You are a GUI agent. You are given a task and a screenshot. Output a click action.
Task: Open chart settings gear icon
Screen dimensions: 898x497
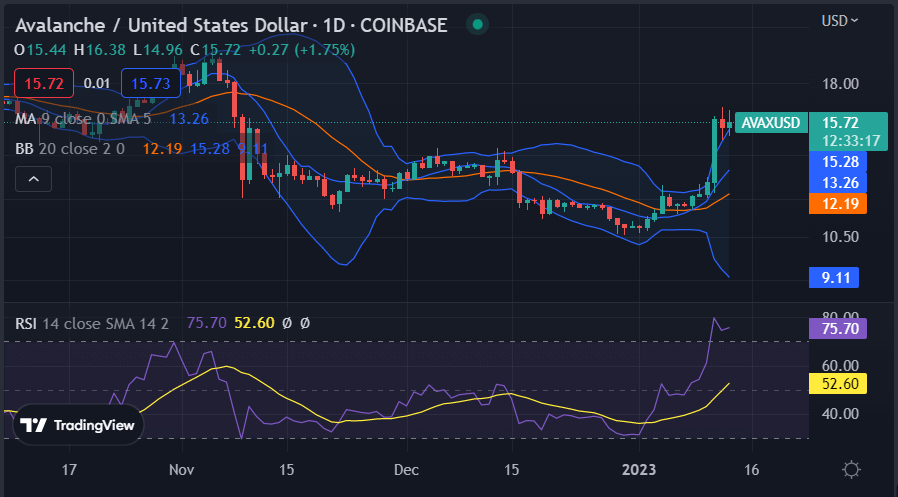(851, 470)
